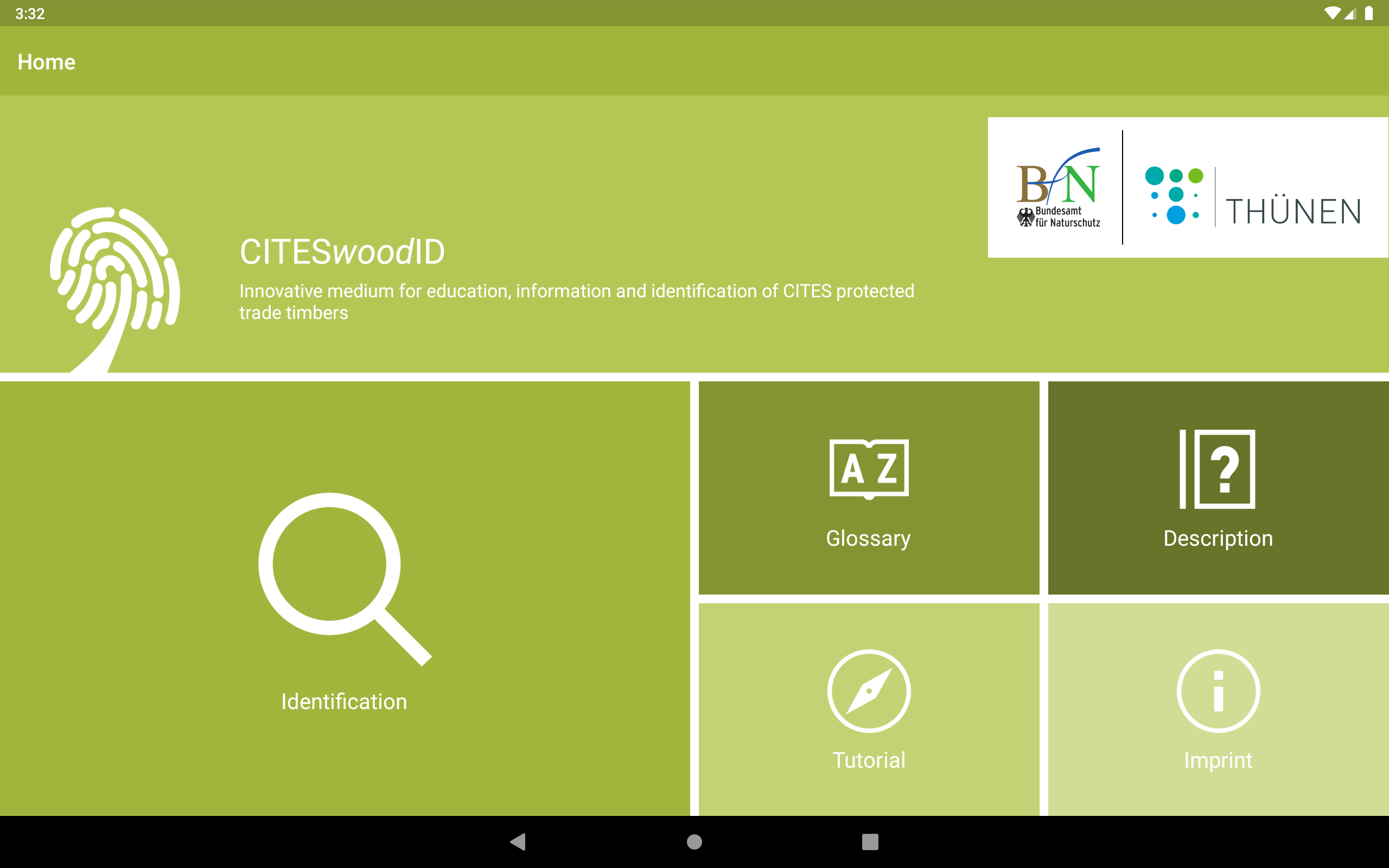
Task: Open Imprint via the info circle icon
Action: 1218,691
